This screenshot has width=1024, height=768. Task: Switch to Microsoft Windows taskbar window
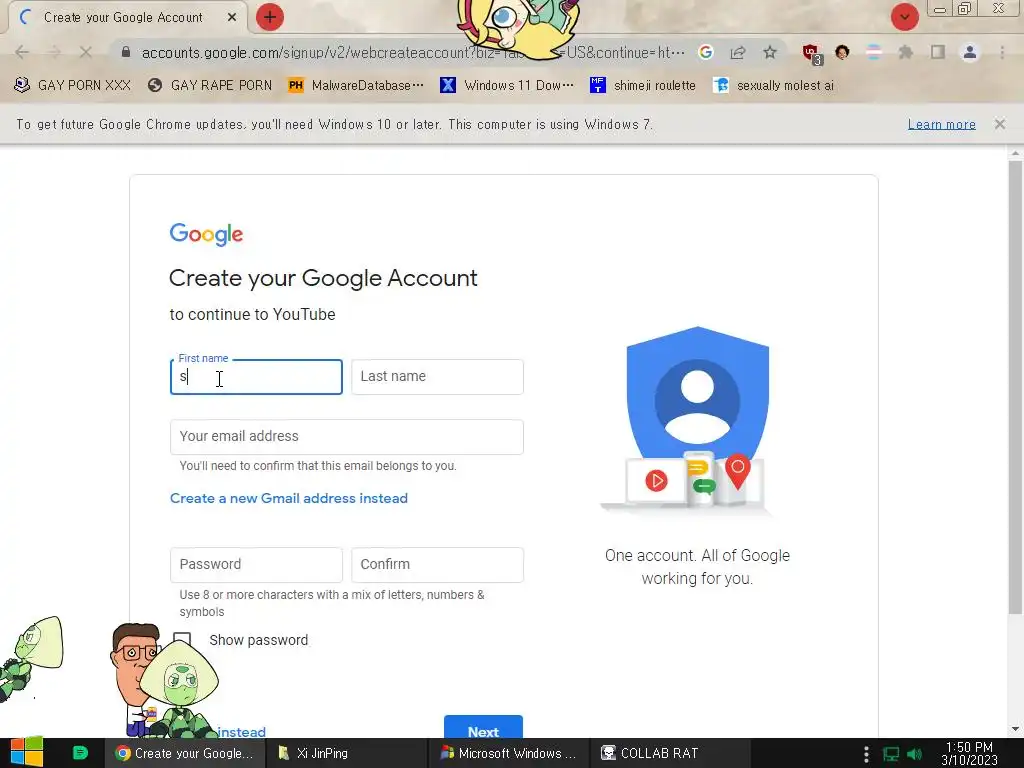pos(509,753)
